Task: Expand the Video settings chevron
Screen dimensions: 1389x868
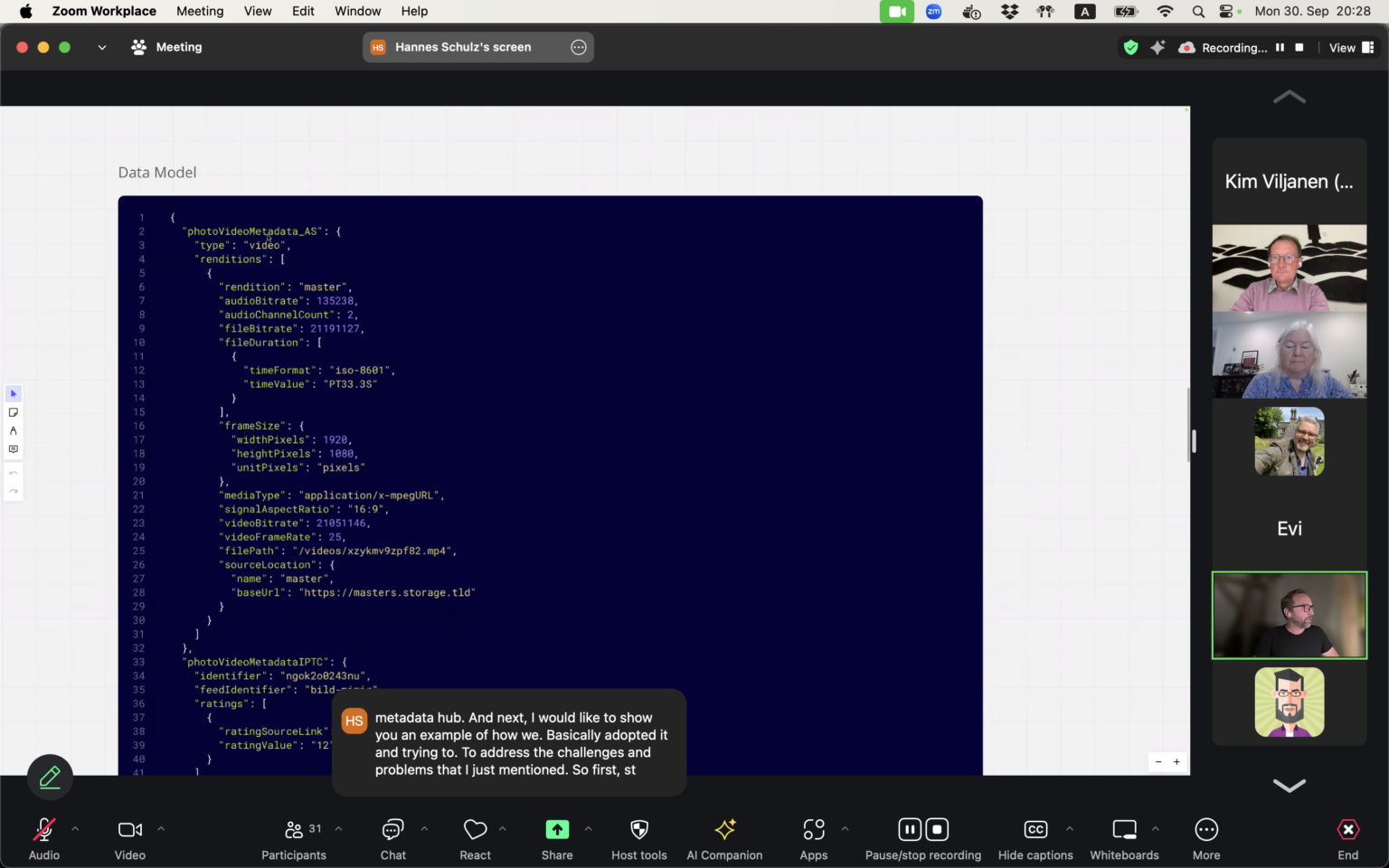Action: 161,827
